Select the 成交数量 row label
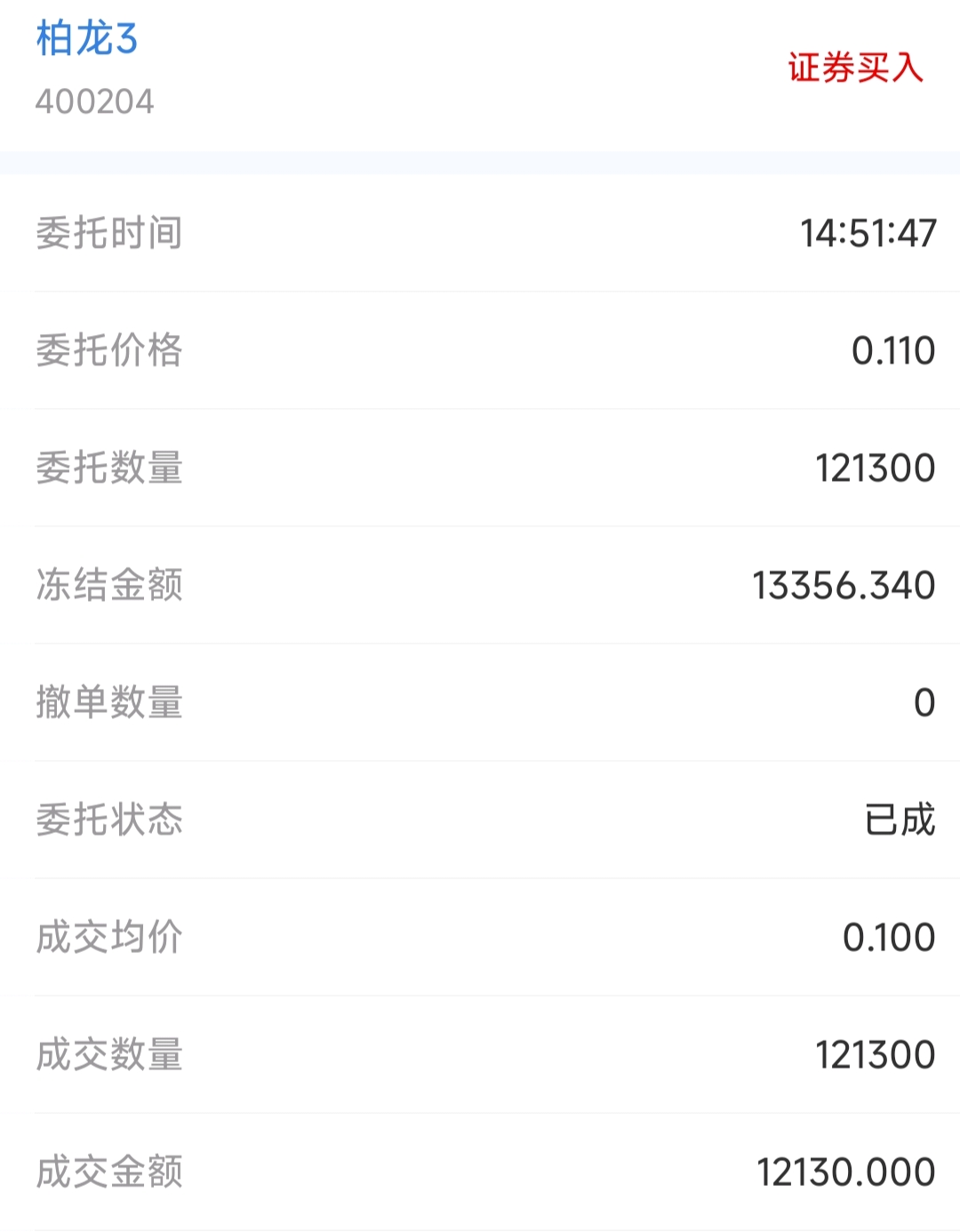The image size is (960, 1232). coord(109,1054)
